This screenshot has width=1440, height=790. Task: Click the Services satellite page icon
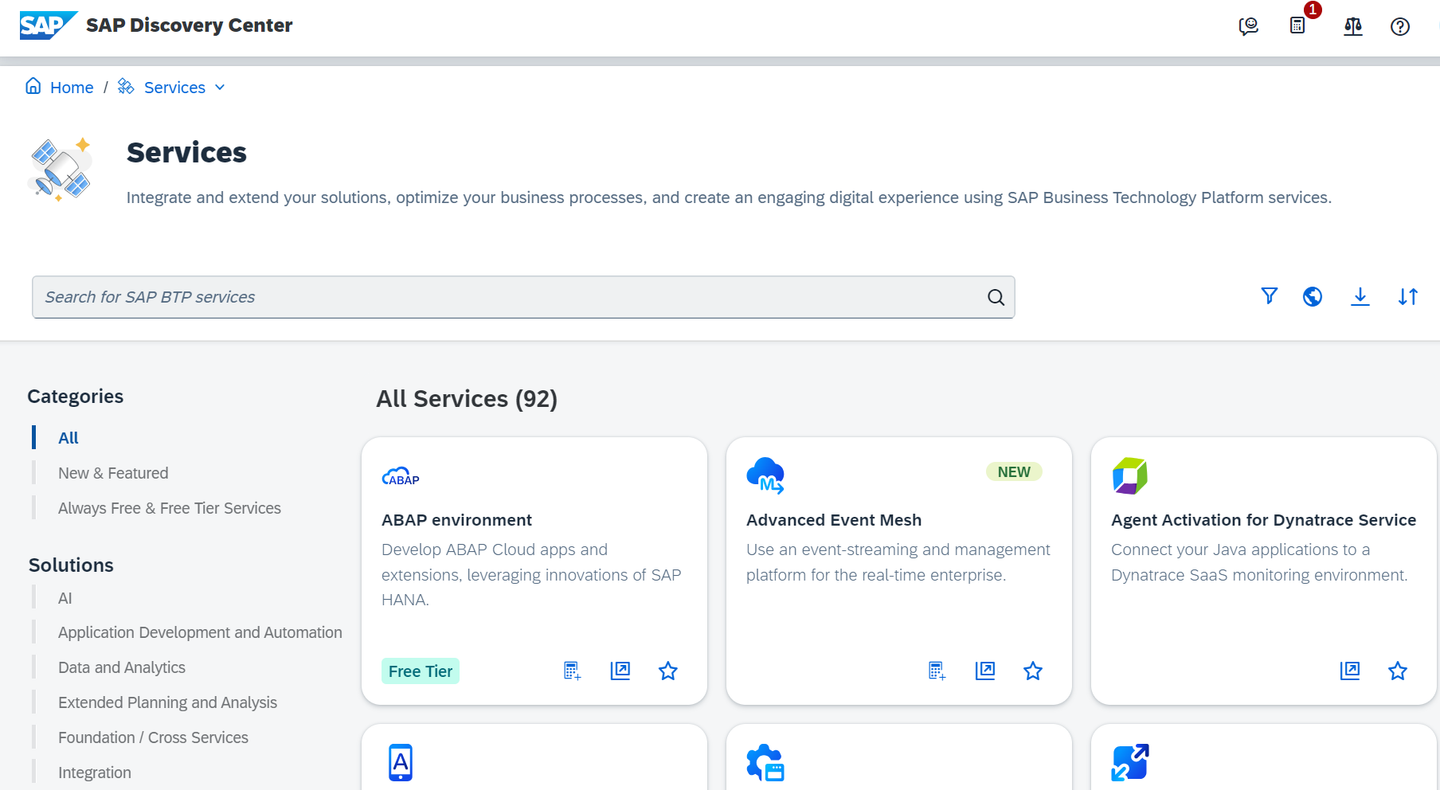61,170
